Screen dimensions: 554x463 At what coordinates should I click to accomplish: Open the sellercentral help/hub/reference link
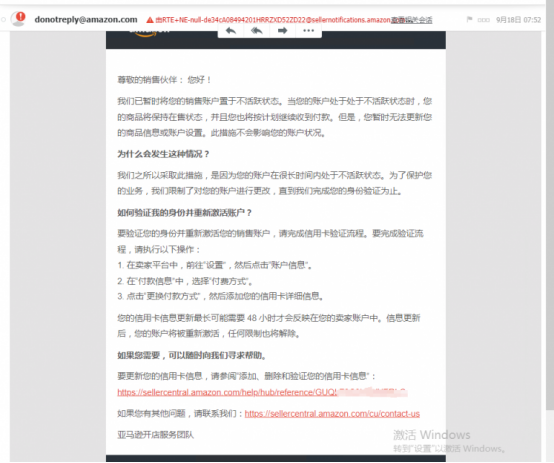pos(262,392)
